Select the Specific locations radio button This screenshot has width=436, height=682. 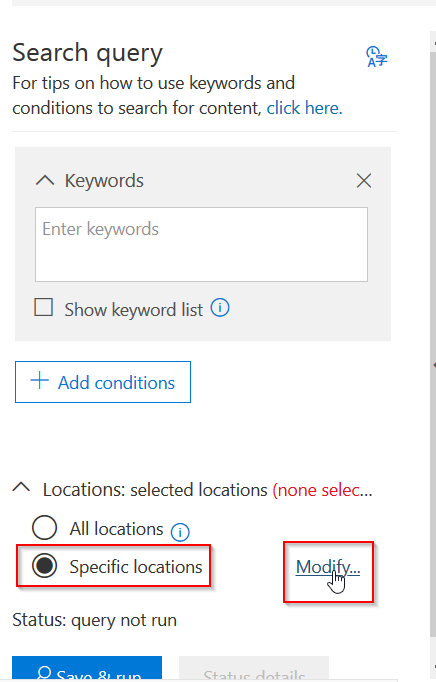tap(44, 566)
